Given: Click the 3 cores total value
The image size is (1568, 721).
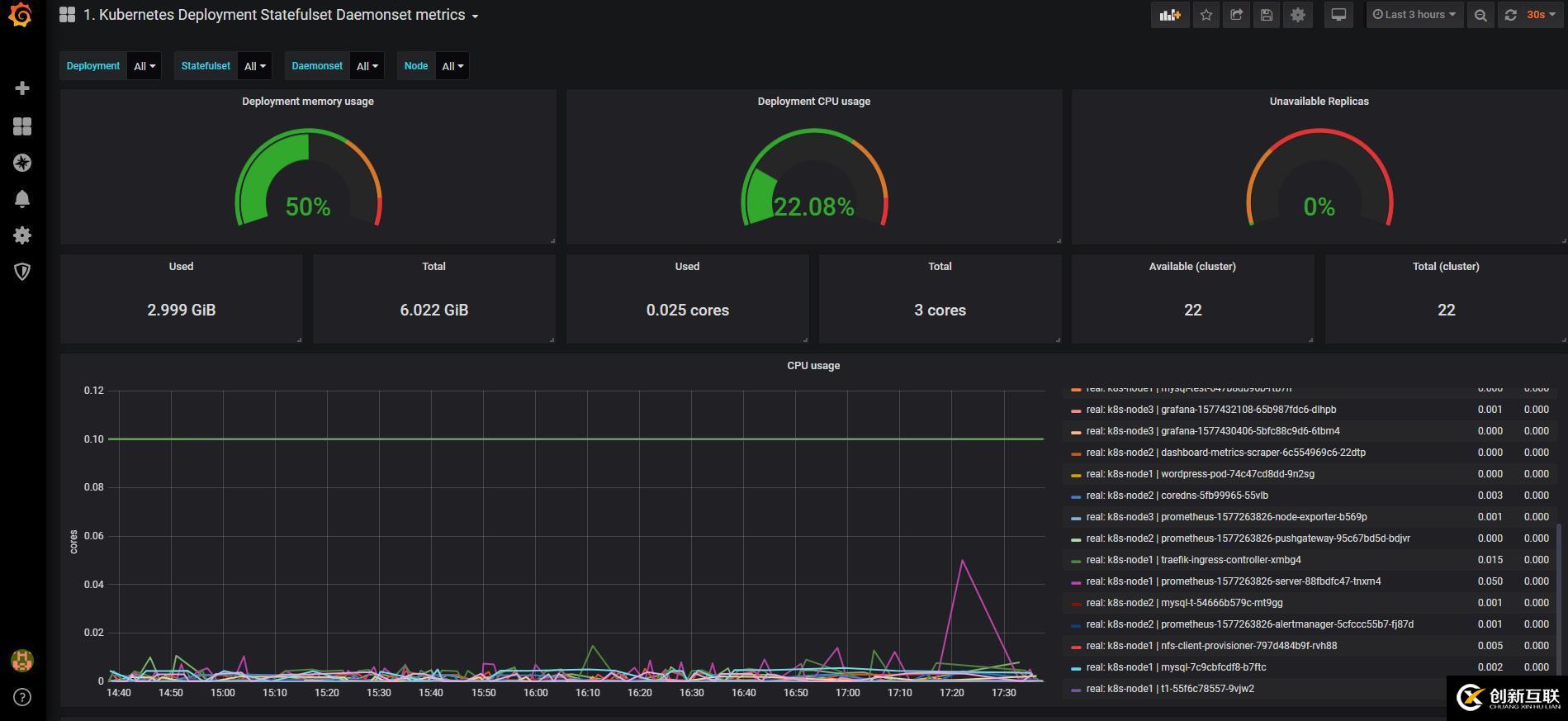Looking at the screenshot, I should point(940,310).
